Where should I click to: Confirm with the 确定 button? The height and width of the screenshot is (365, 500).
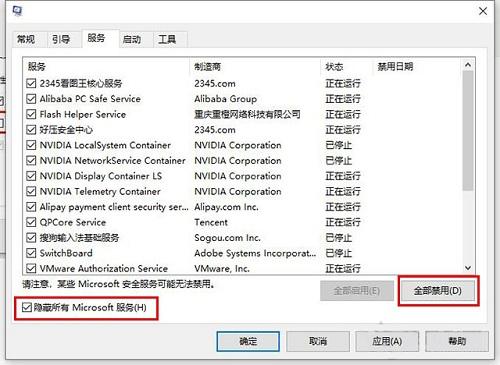(x=248, y=341)
